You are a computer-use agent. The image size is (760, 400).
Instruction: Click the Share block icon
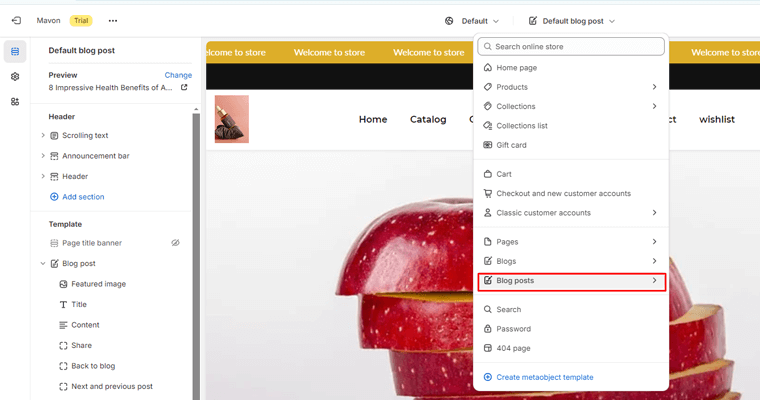coord(63,346)
